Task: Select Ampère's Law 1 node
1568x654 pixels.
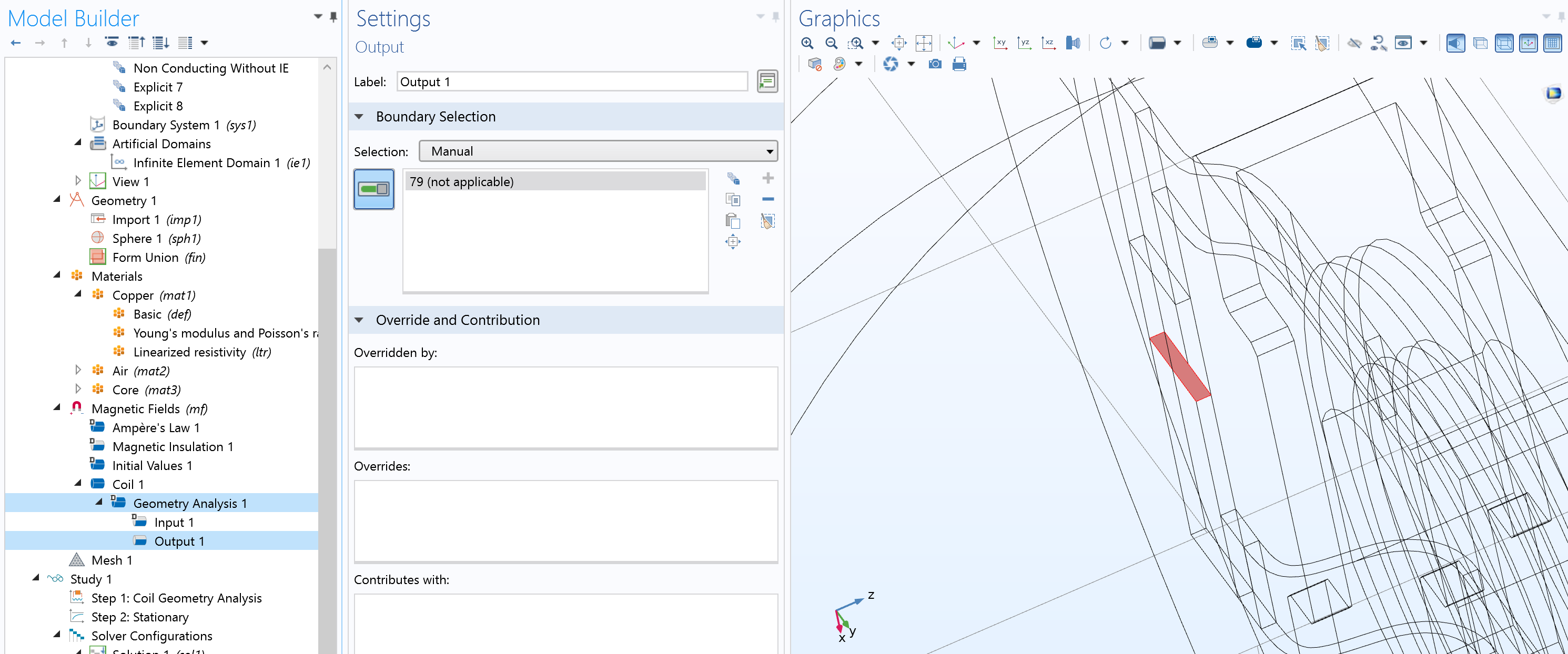Action: click(x=155, y=428)
